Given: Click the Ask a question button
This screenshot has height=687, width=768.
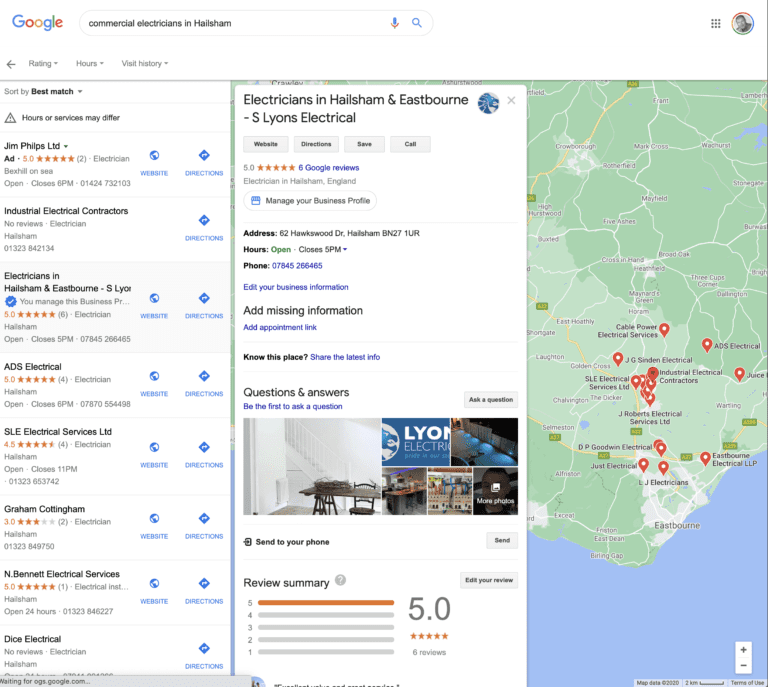Looking at the screenshot, I should [x=491, y=400].
